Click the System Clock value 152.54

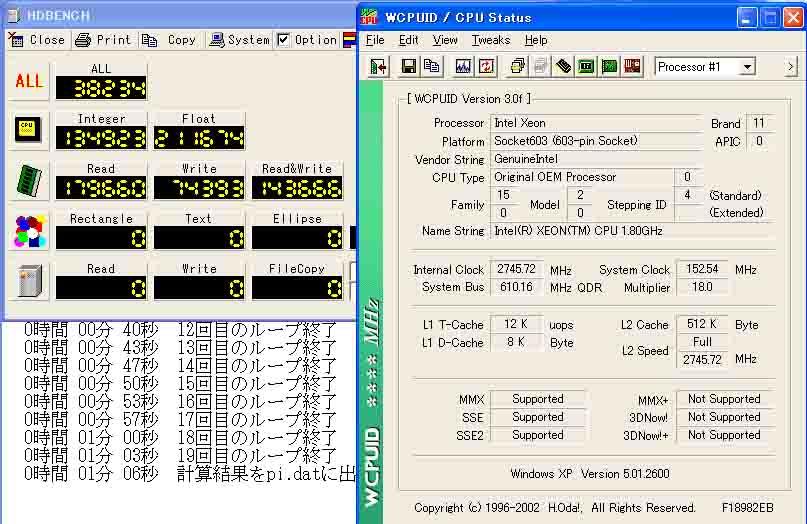702,269
